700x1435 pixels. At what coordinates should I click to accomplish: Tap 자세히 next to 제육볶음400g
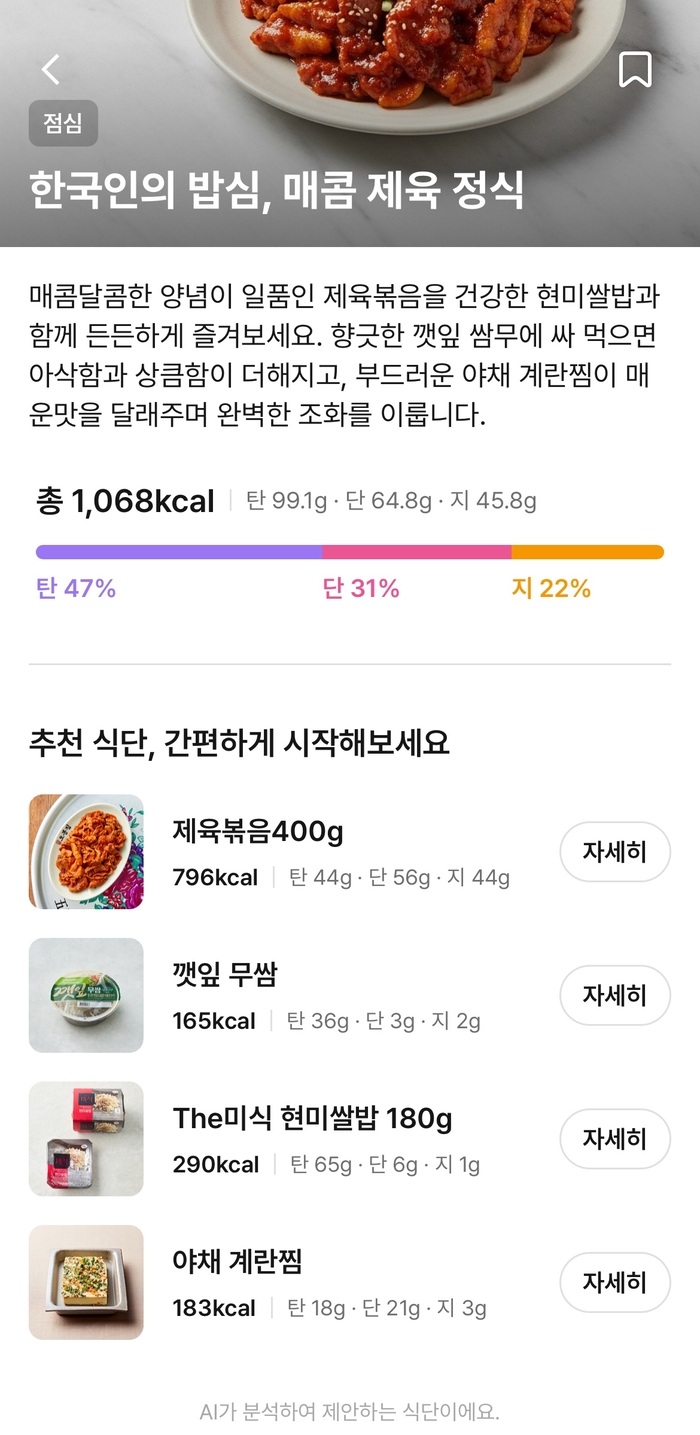point(615,852)
